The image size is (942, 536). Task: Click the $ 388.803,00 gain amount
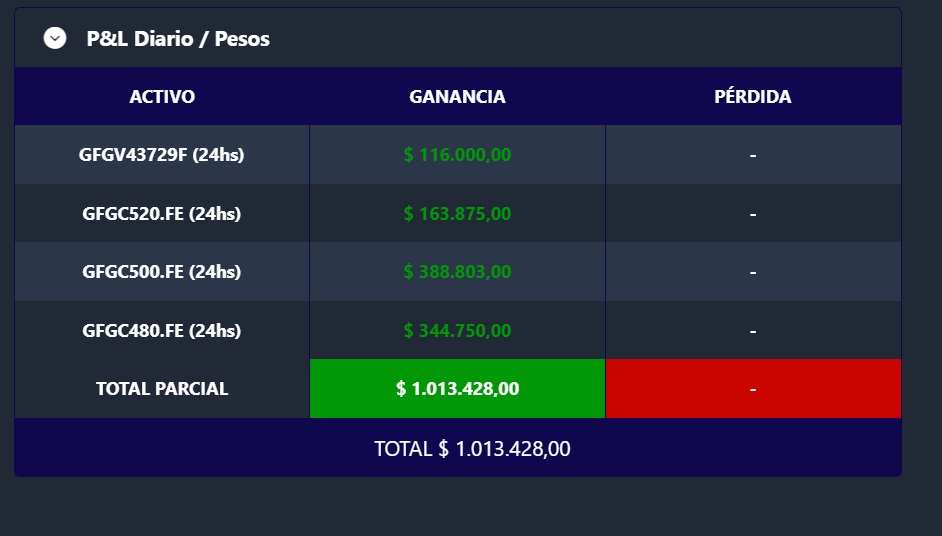457,271
